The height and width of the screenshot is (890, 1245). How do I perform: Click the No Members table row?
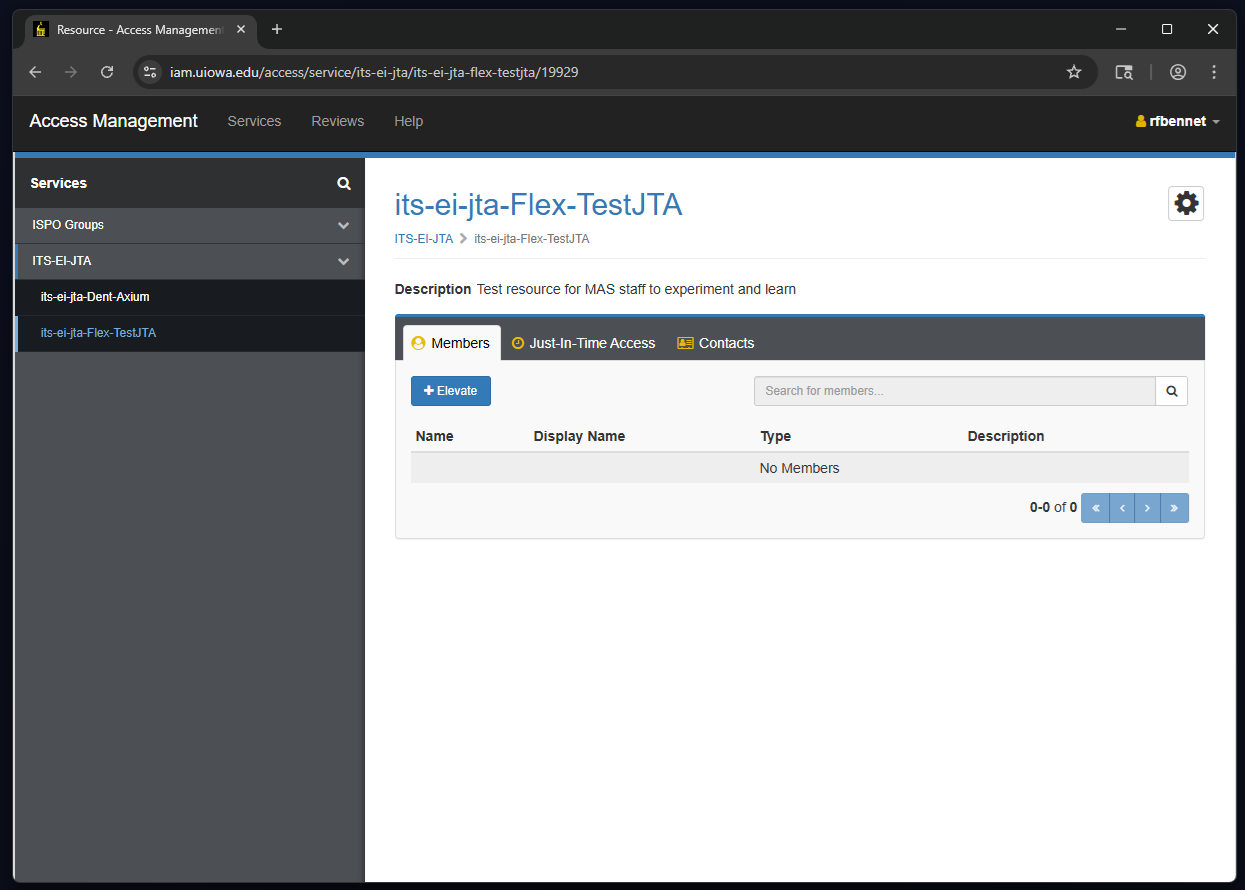tap(800, 468)
